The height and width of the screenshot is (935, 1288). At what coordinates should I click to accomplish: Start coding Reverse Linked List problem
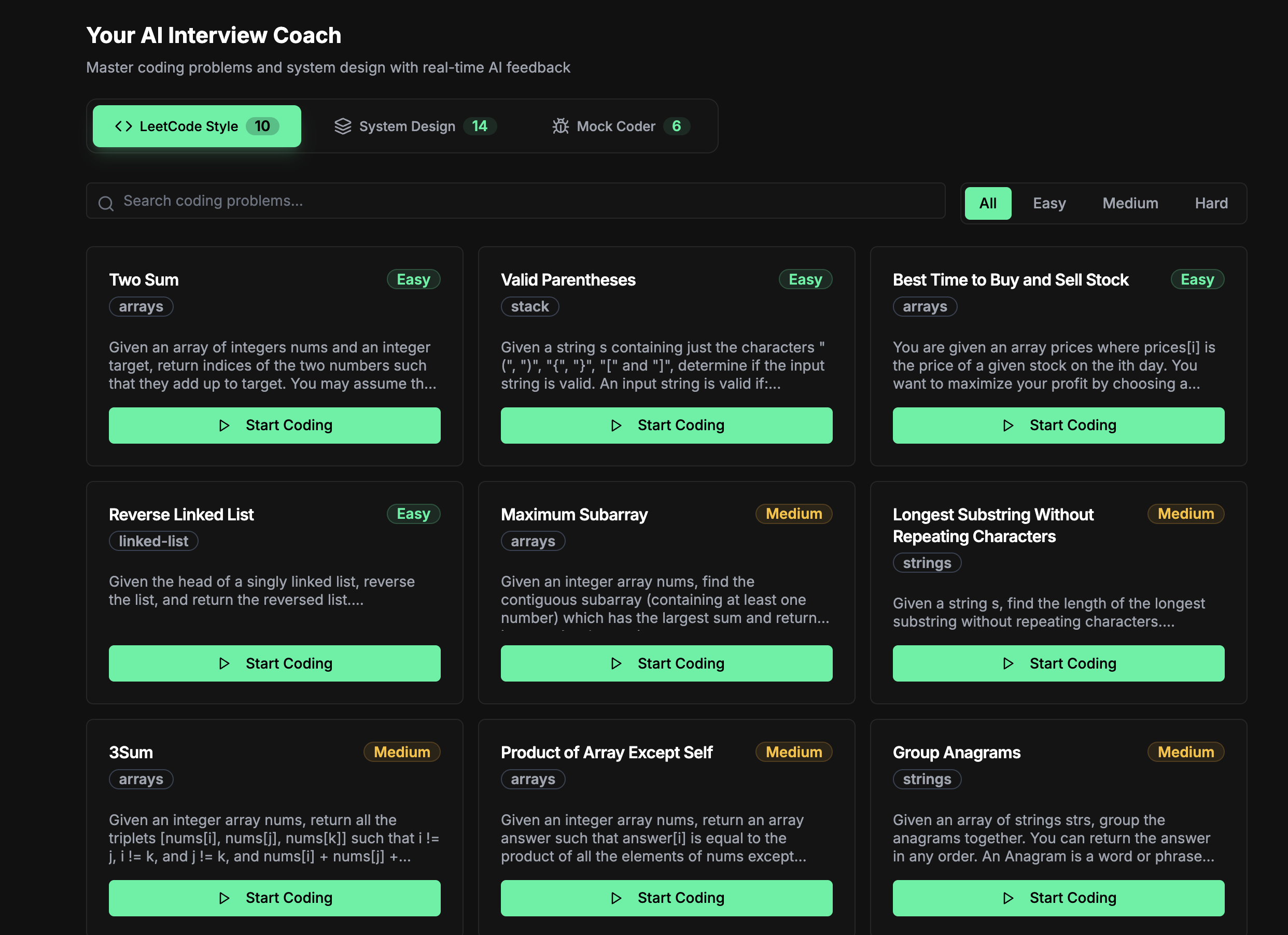click(274, 663)
